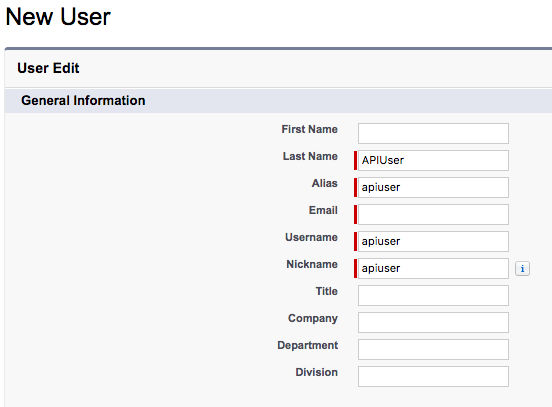Click into the Company text box

pos(433,323)
